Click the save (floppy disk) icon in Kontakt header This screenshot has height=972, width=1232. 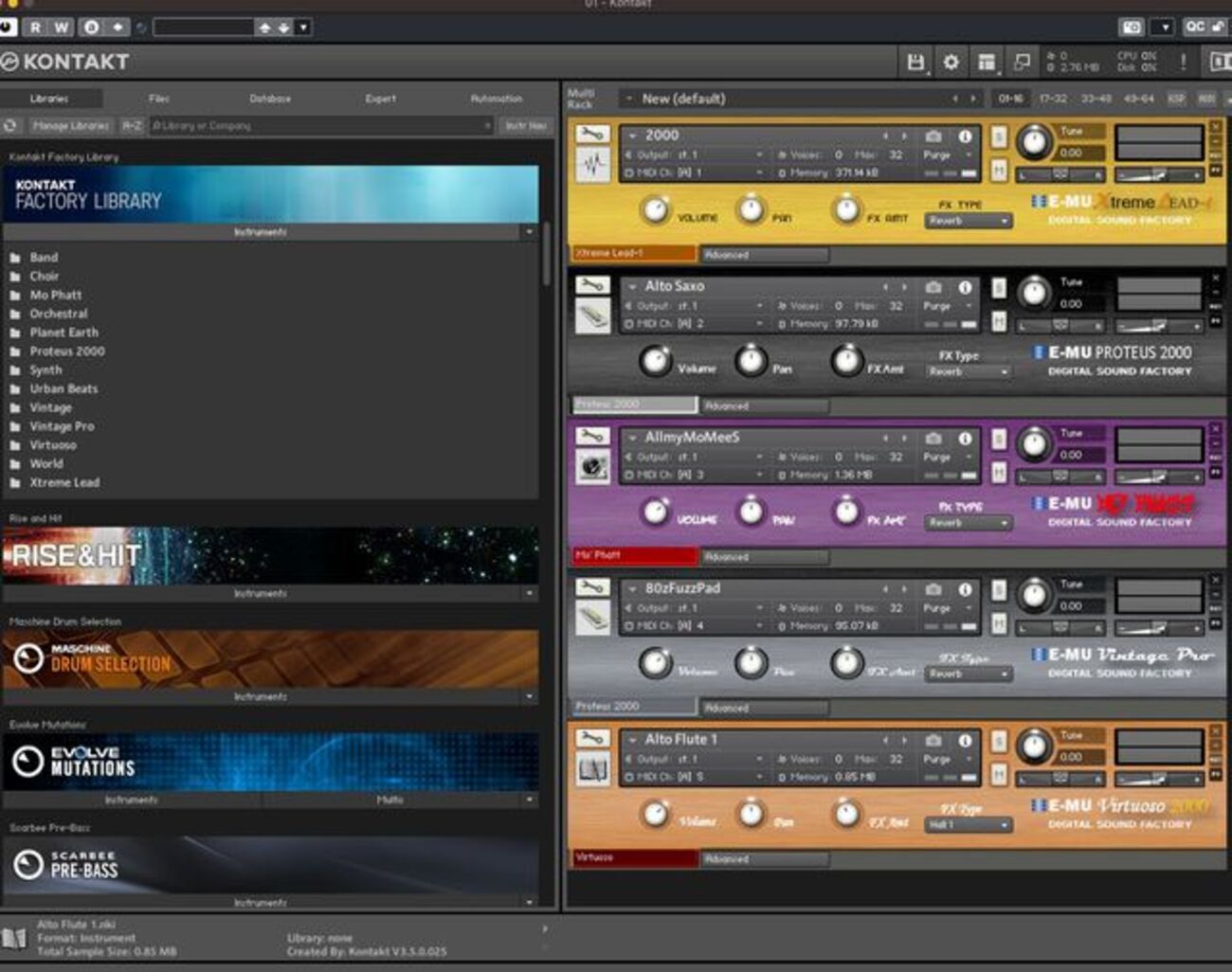[915, 63]
